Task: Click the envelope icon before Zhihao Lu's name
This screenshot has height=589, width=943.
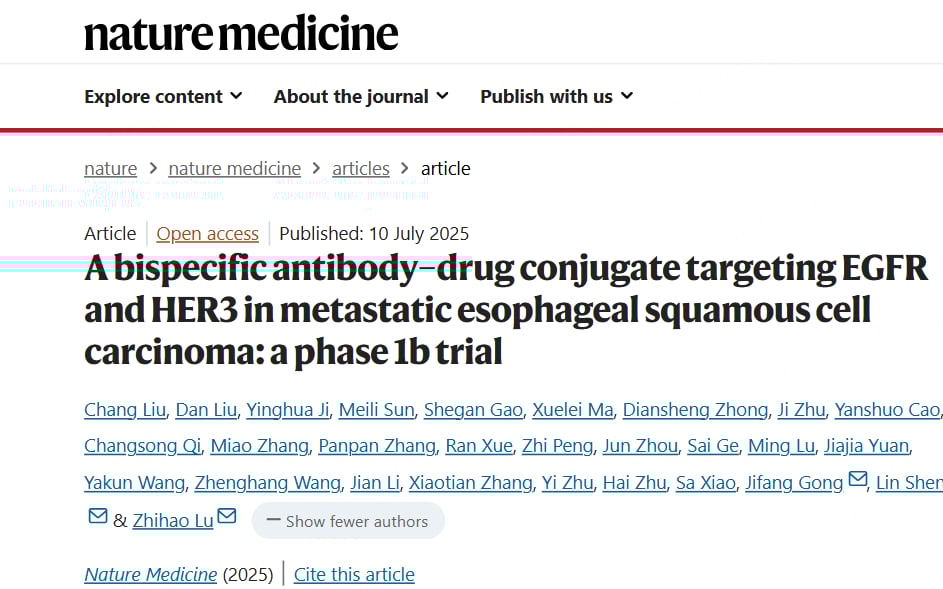Action: click(98, 517)
